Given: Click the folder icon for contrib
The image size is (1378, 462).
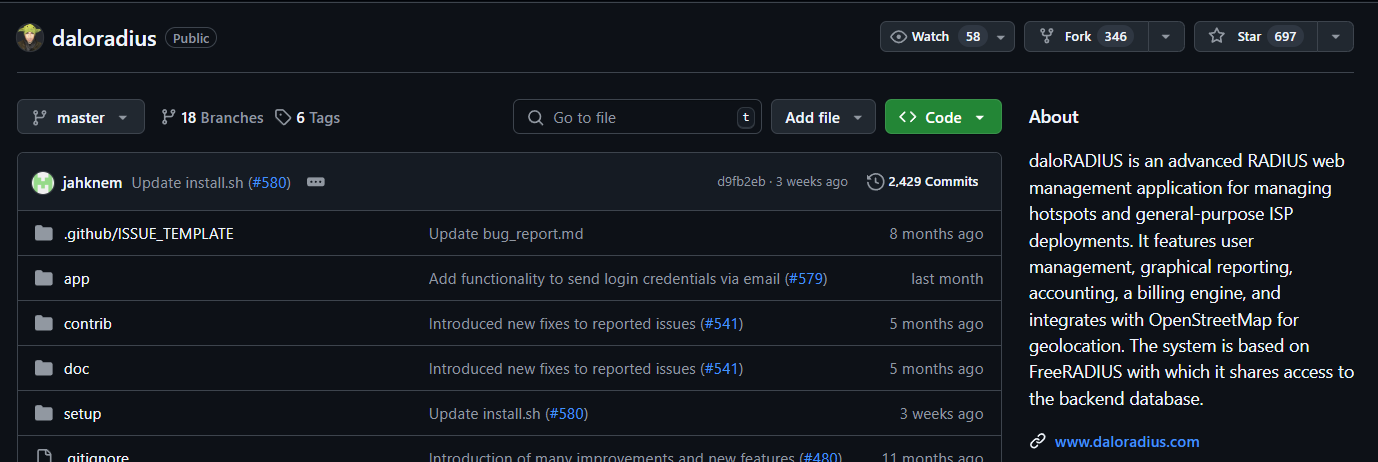Looking at the screenshot, I should click(43, 324).
